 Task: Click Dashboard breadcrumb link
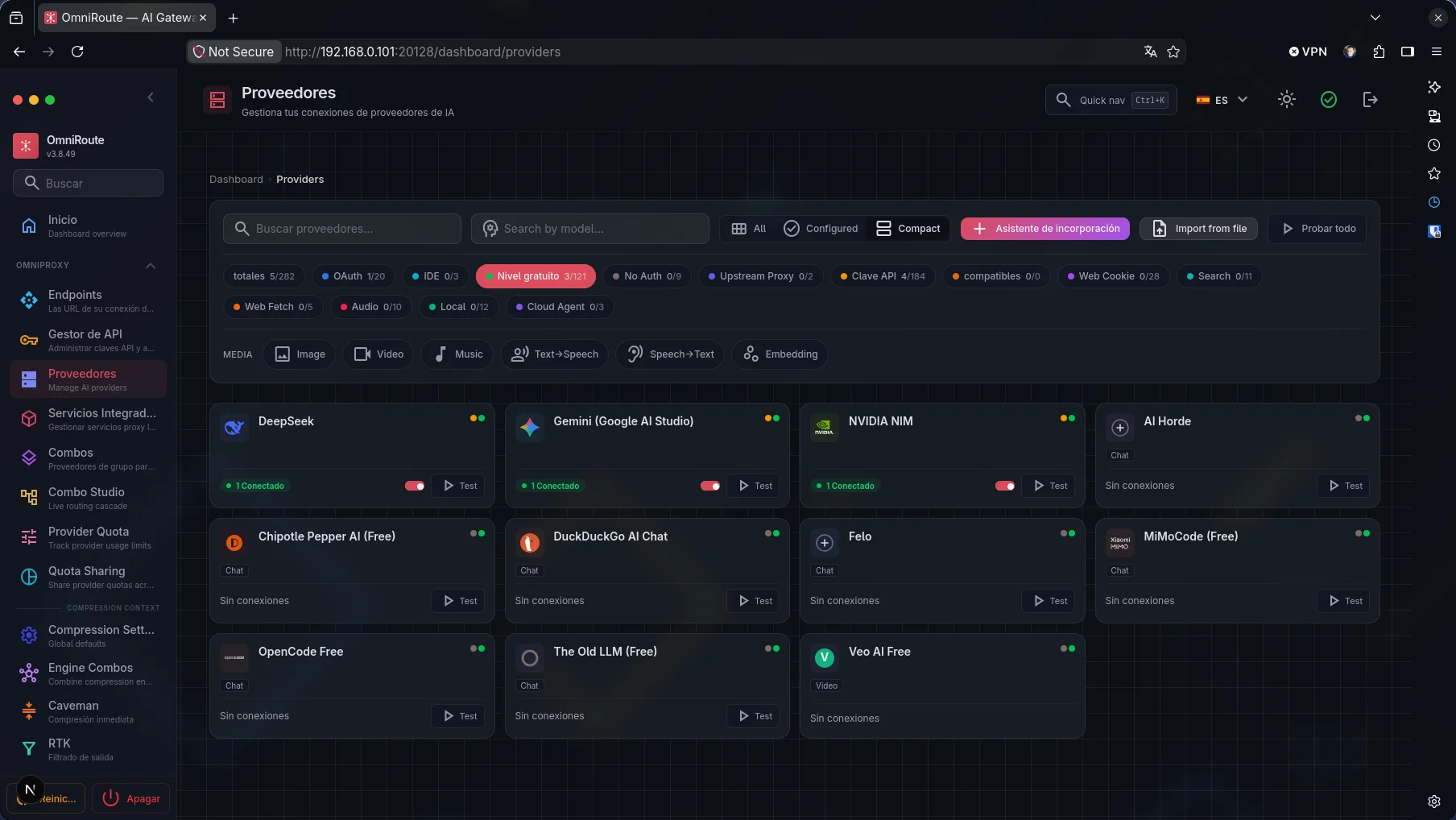236,180
